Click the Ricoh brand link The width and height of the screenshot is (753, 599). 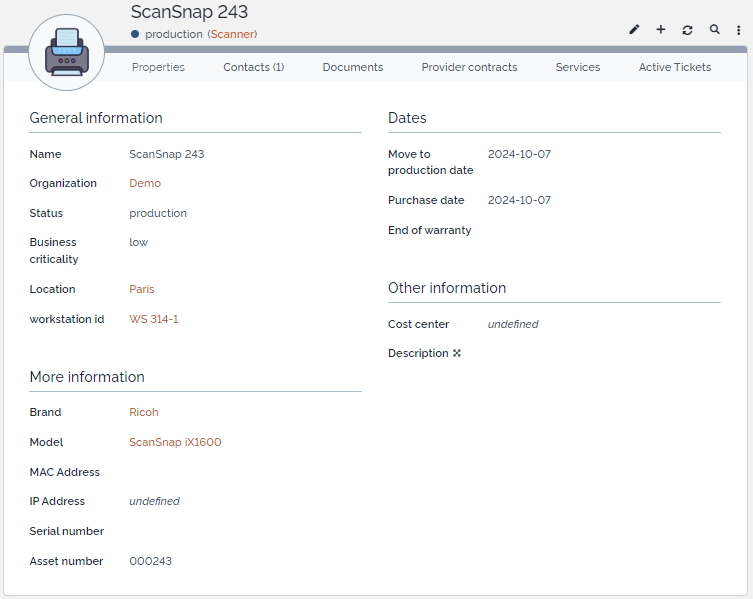pos(144,412)
